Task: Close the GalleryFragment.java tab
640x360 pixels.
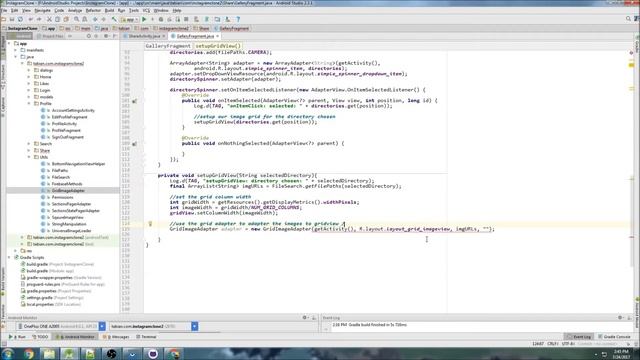Action: click(x=218, y=36)
